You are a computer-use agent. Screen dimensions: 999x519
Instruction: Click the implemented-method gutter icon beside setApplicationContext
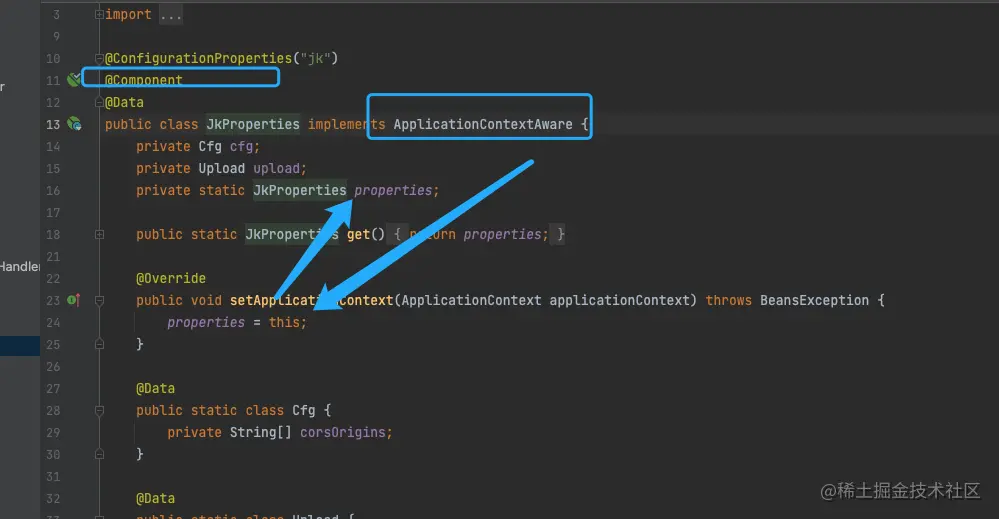pos(73,300)
